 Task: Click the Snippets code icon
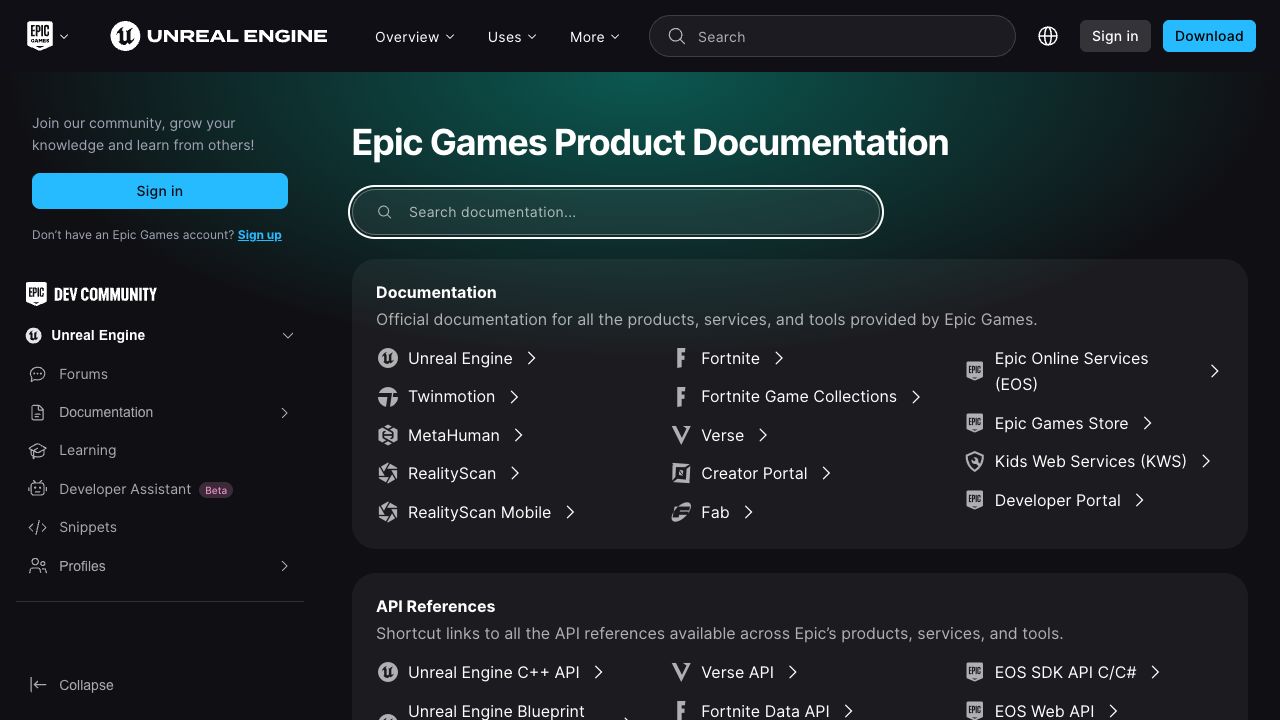[38, 527]
